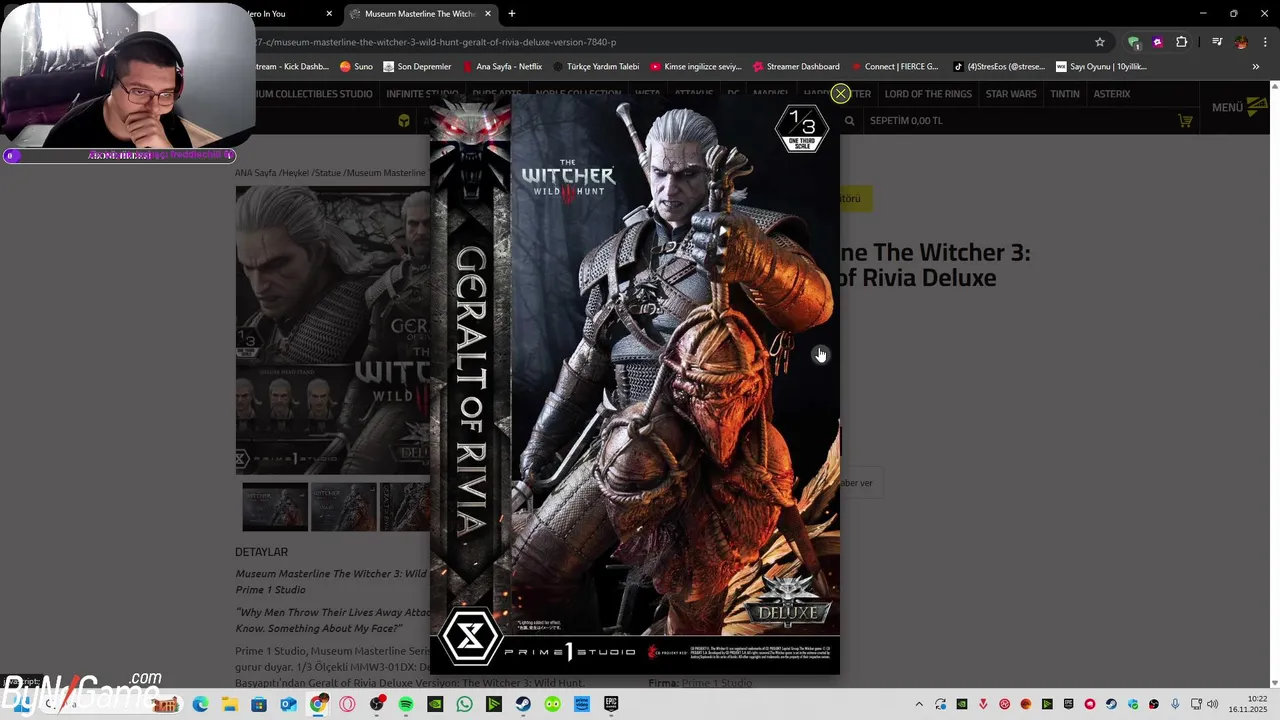Open Prime Video from the taskbar

[582, 704]
